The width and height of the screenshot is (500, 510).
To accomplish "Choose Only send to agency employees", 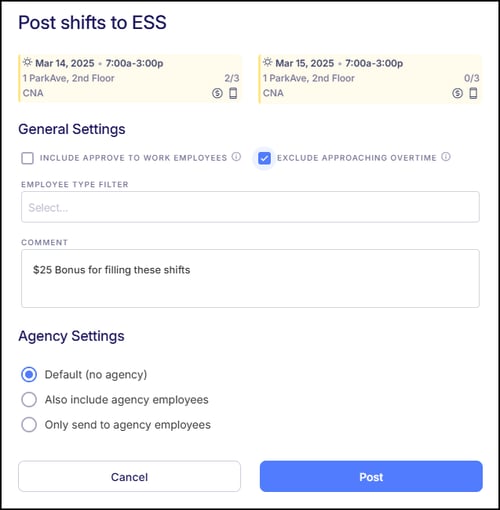I will tap(29, 424).
